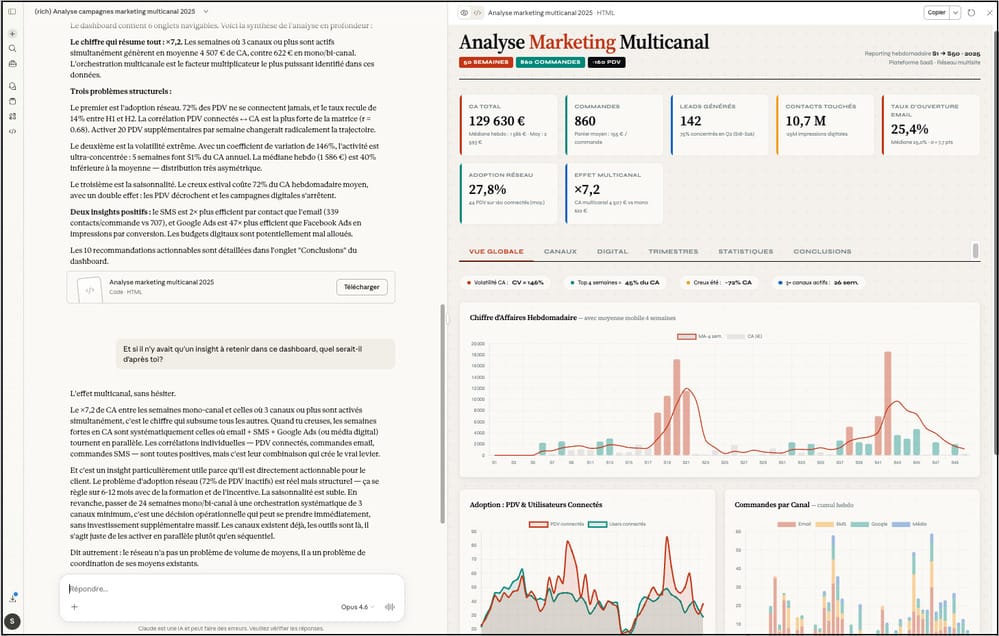Expand the arrow next to Copier

(955, 12)
